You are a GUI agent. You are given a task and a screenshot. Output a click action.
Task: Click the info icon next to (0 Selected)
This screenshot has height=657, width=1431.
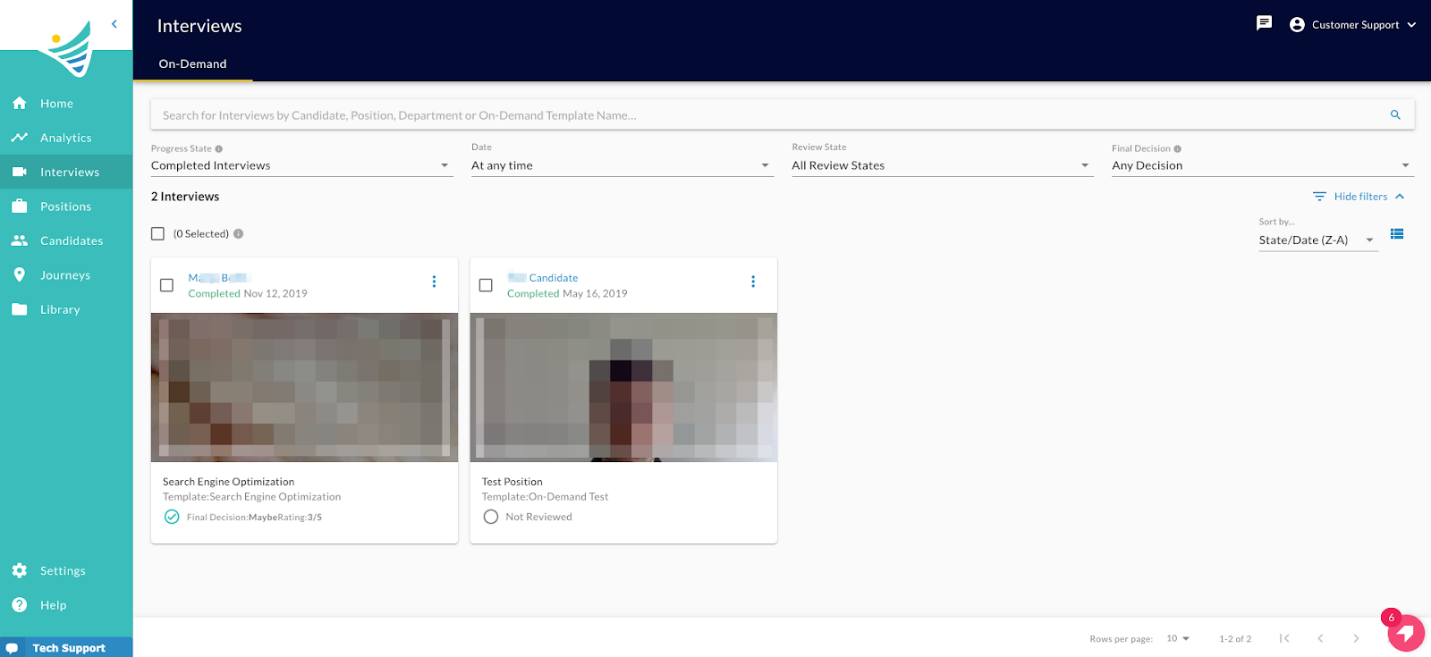tap(238, 234)
